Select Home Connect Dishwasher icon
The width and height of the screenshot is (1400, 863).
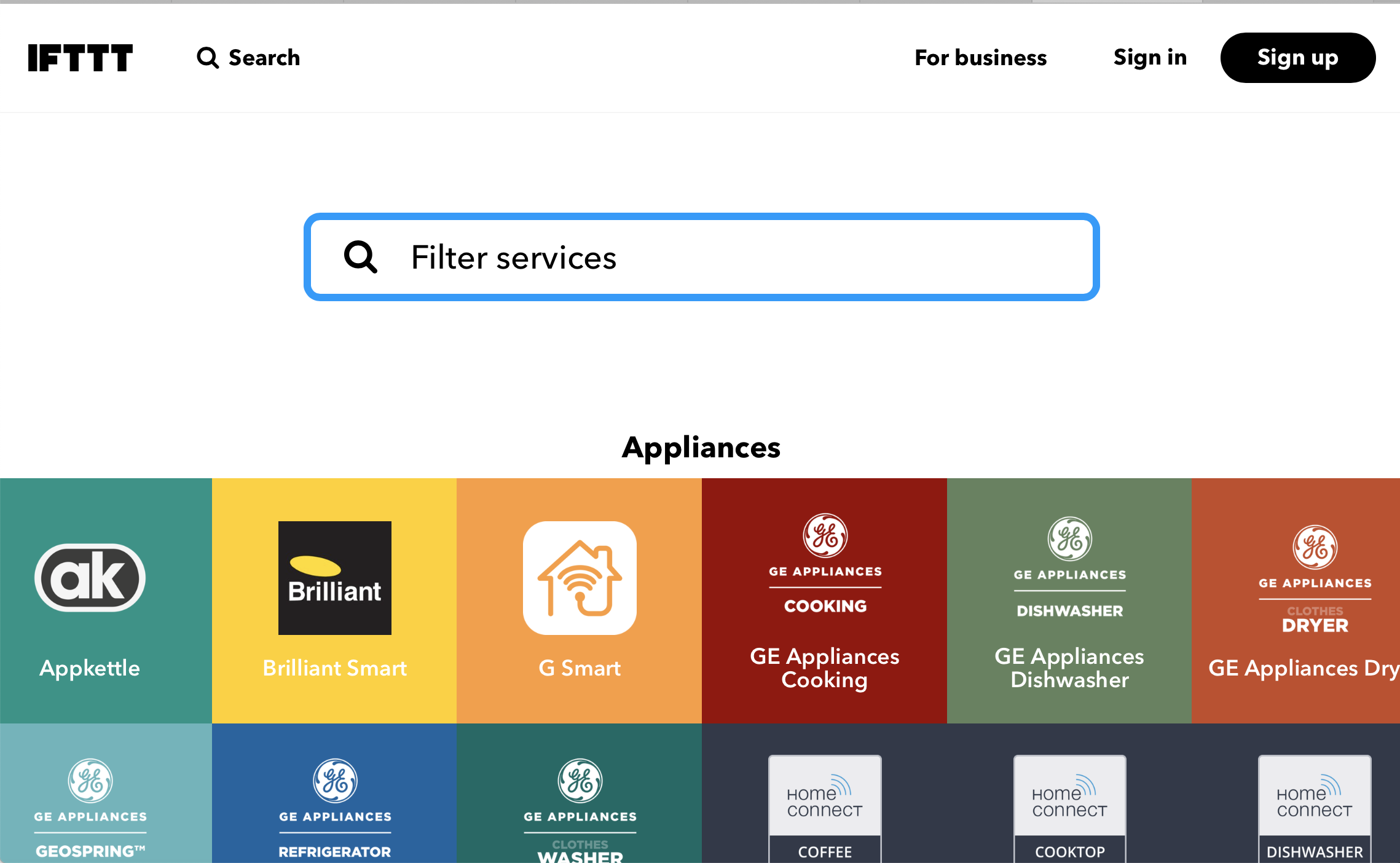(x=1315, y=806)
